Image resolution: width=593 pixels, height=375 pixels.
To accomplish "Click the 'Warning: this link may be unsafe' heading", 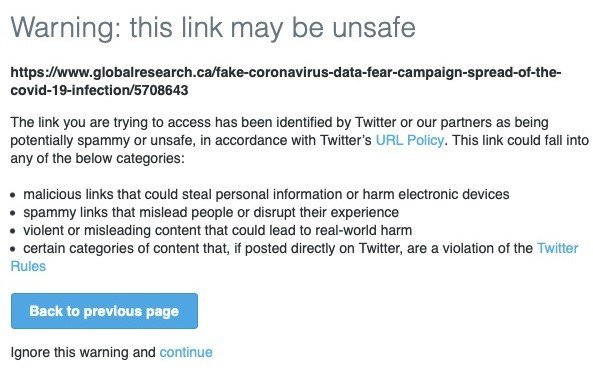I will coord(213,28).
